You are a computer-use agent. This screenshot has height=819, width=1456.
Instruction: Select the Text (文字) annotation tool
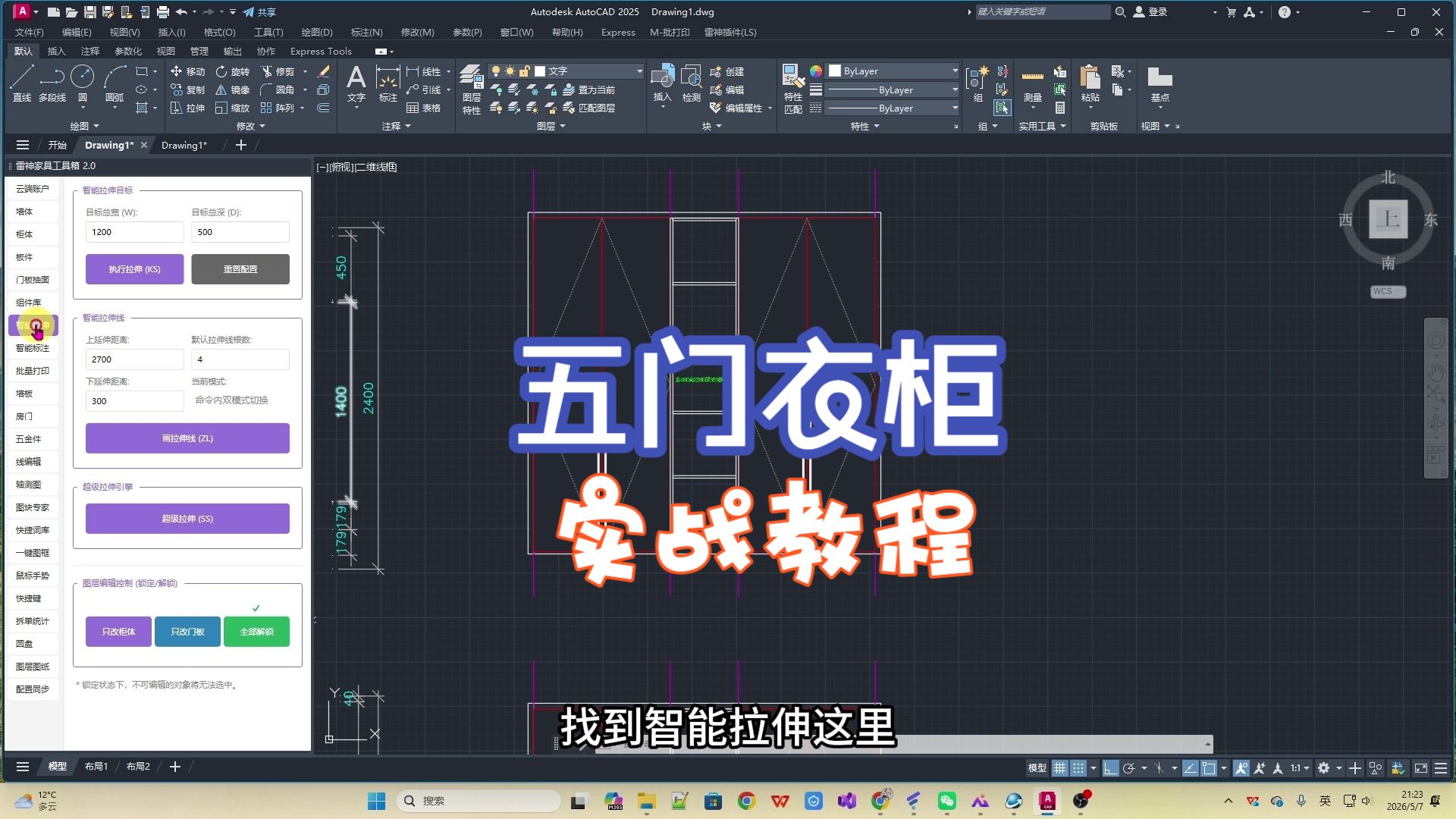356,83
